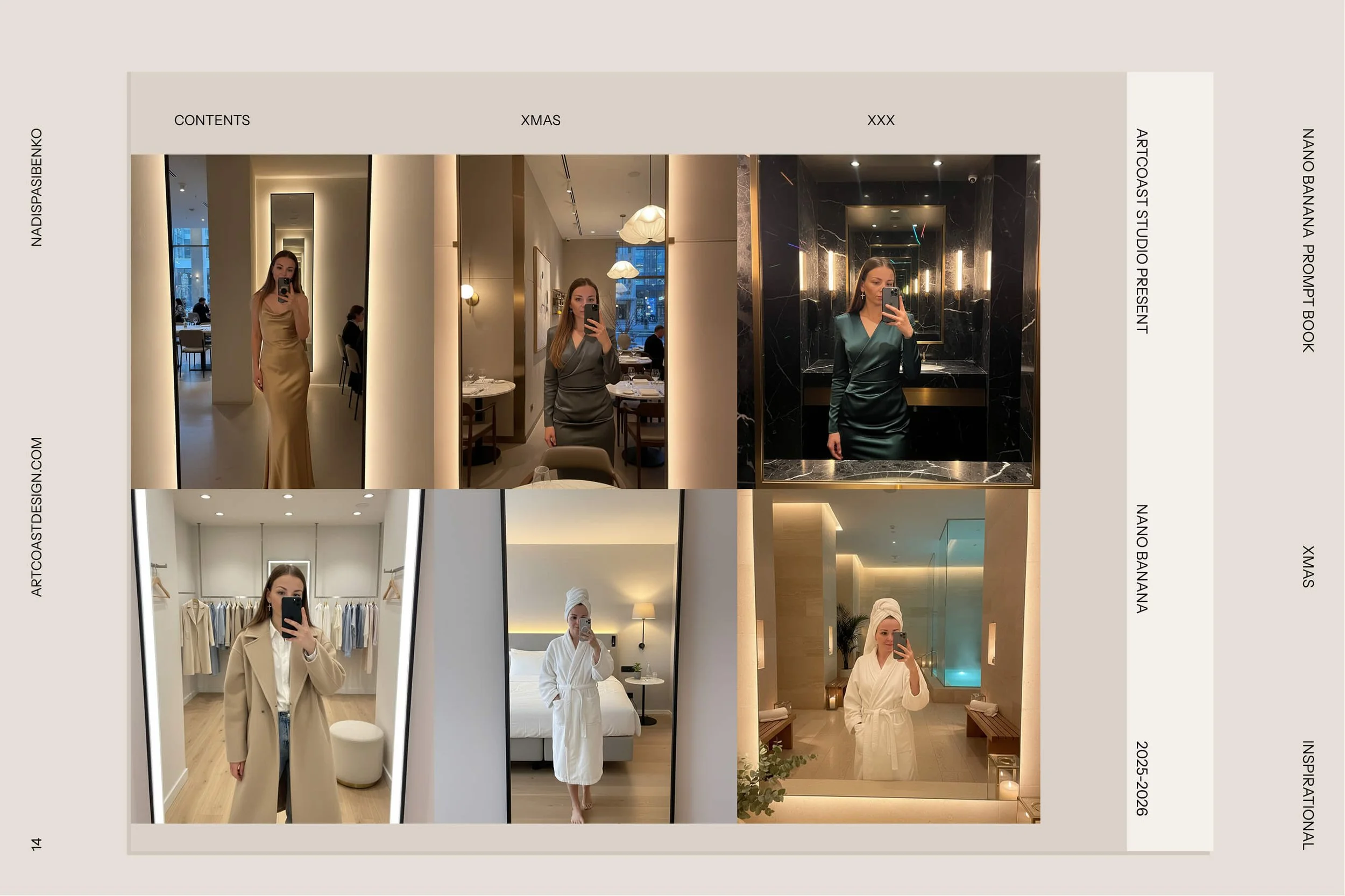Open the spa bathrobe pool photo
This screenshot has height=896, width=1345.
[888, 656]
